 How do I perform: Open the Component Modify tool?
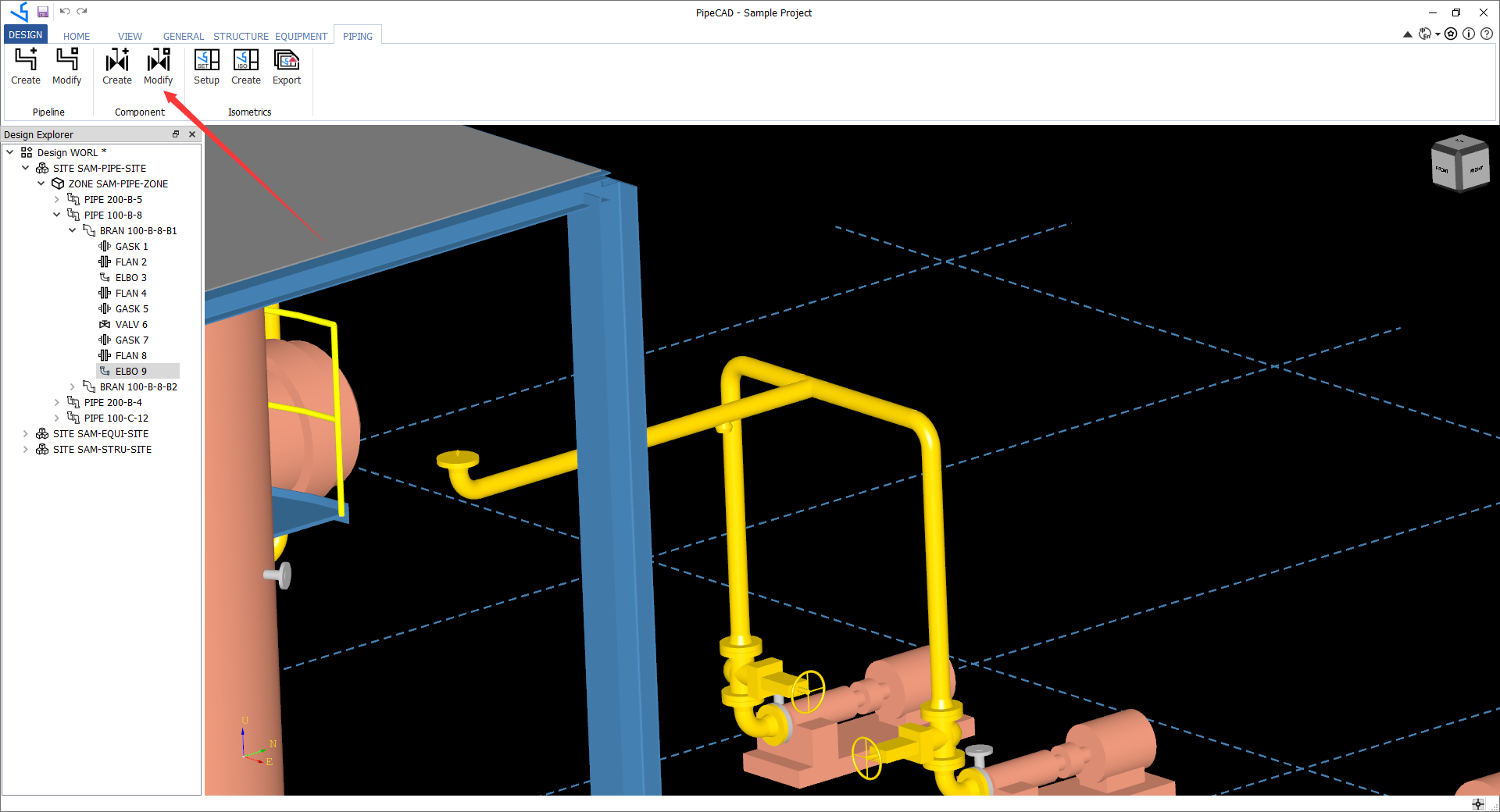click(158, 66)
